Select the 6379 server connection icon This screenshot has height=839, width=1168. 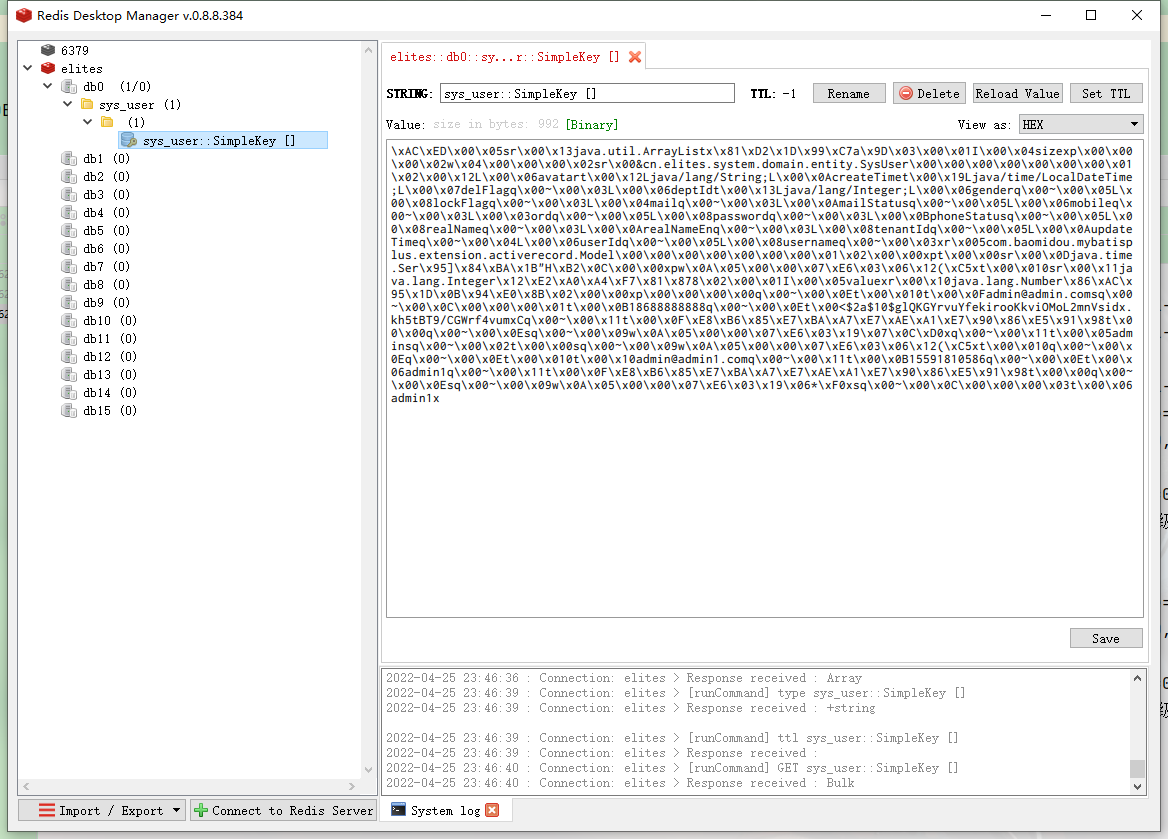(48, 50)
